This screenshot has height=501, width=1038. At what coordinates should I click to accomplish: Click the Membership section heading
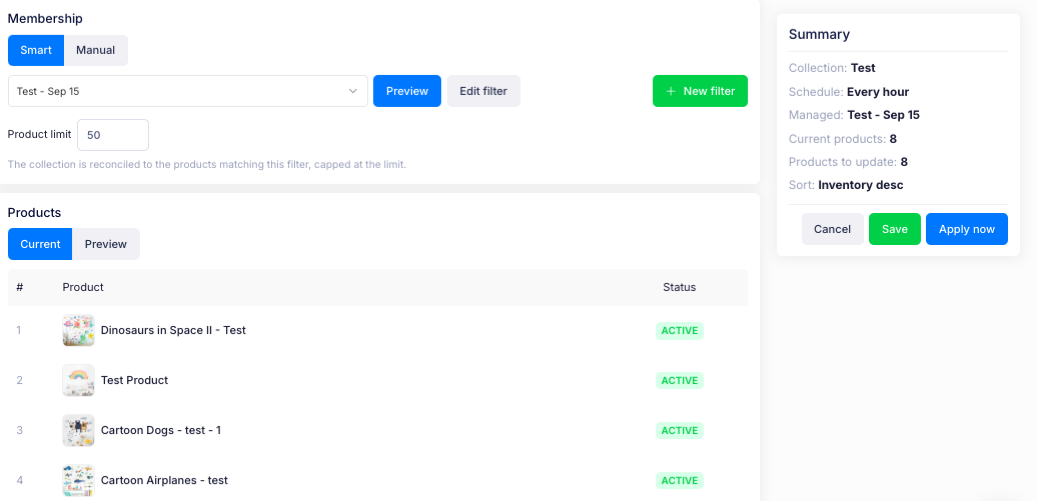[45, 19]
